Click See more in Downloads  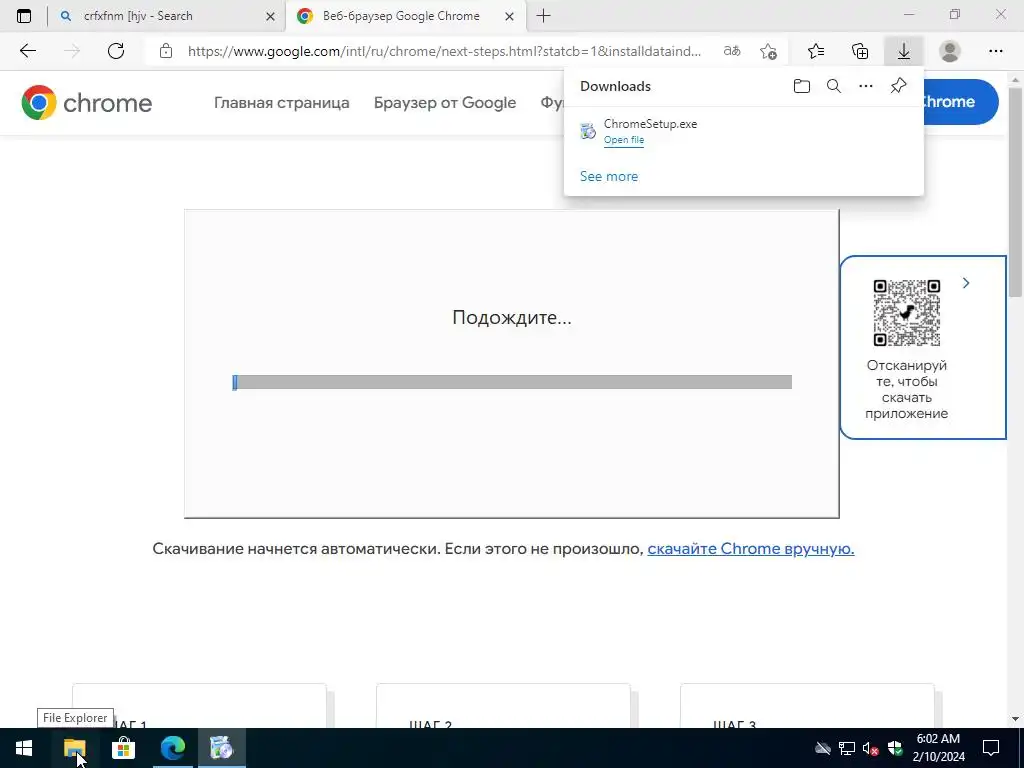(609, 176)
